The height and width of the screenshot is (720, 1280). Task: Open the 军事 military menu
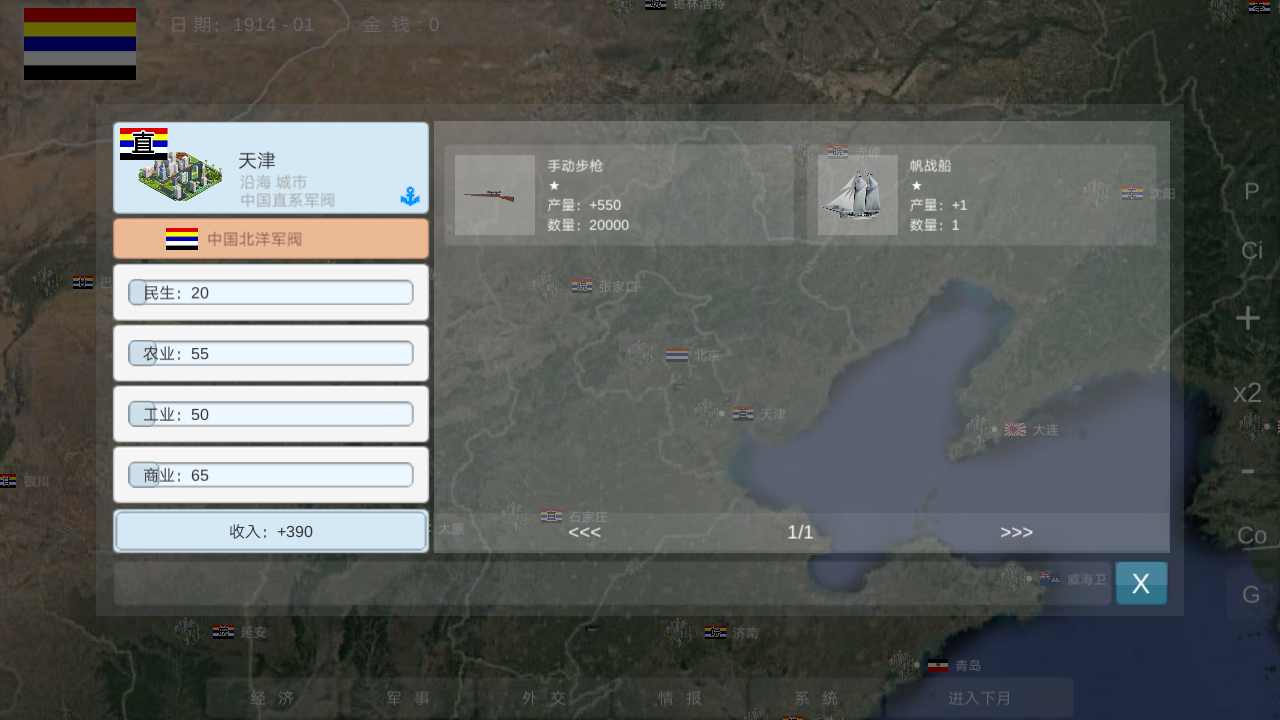point(408,698)
